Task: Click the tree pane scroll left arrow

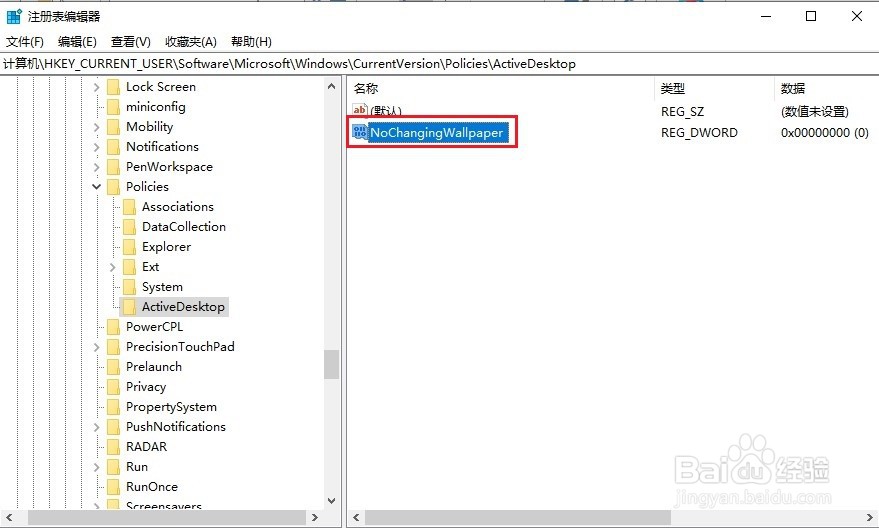Action: pos(8,517)
